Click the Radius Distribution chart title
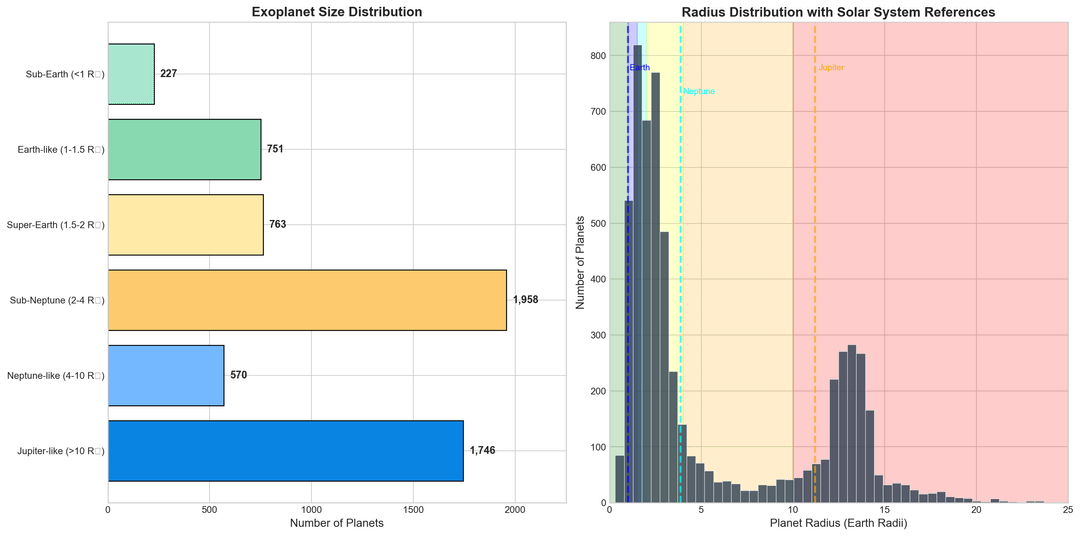Image resolution: width=1080 pixels, height=536 pixels. pos(838,12)
